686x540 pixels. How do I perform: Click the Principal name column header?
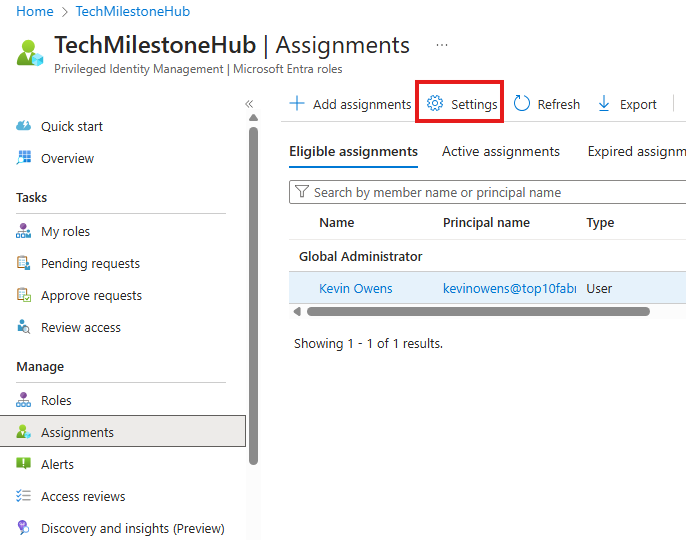pos(486,223)
